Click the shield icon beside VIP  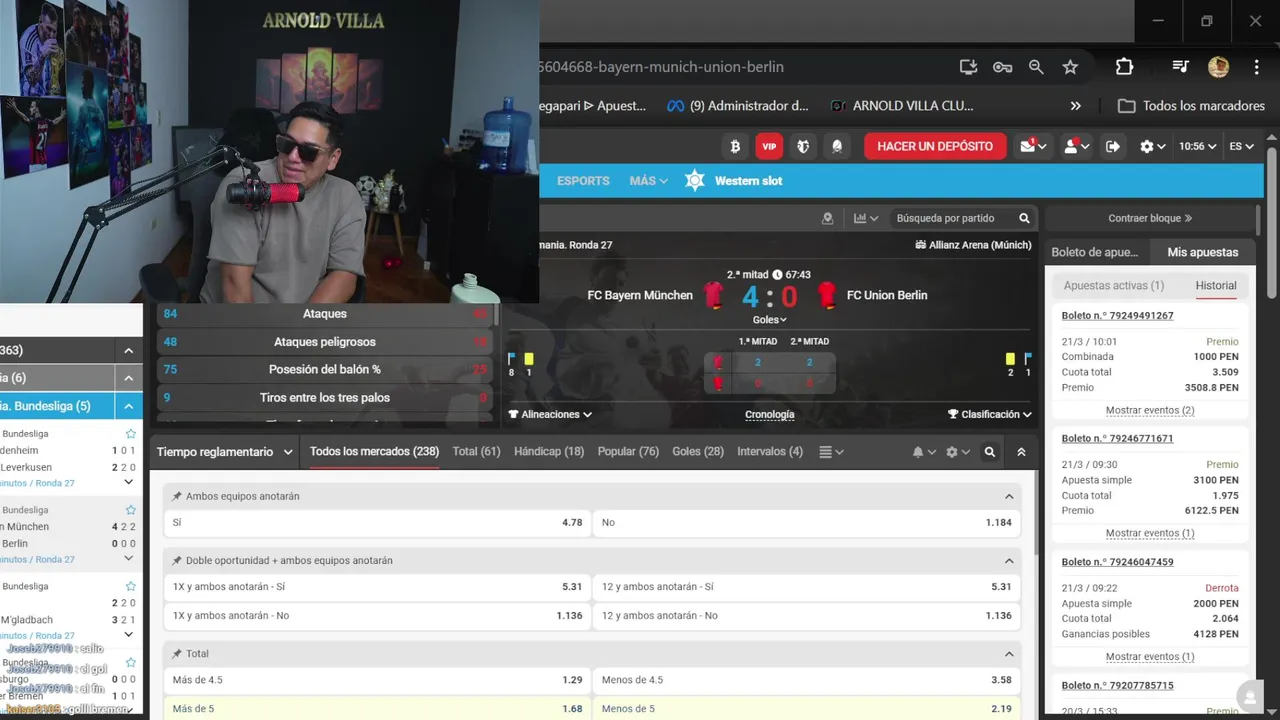pos(803,146)
